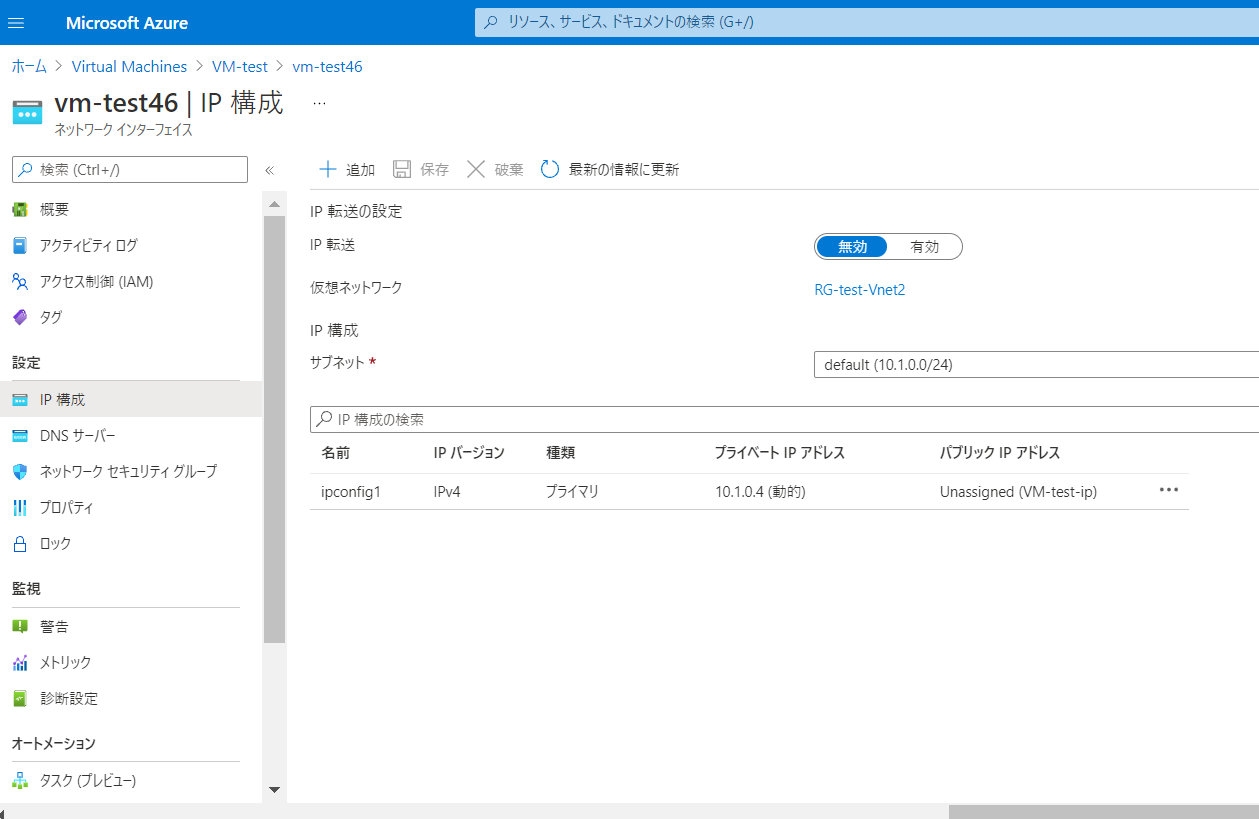Focus the top resource search field
This screenshot has height=819, width=1259.
pos(866,22)
